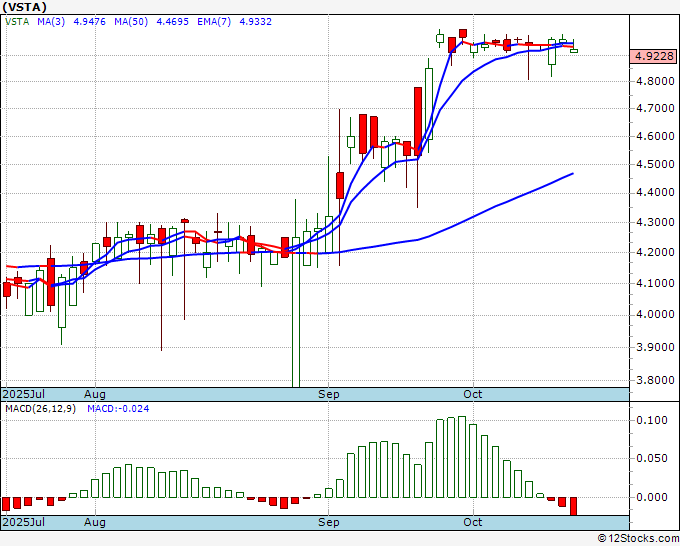
Task: Click the 4.8000 price axis label
Action: click(x=655, y=81)
